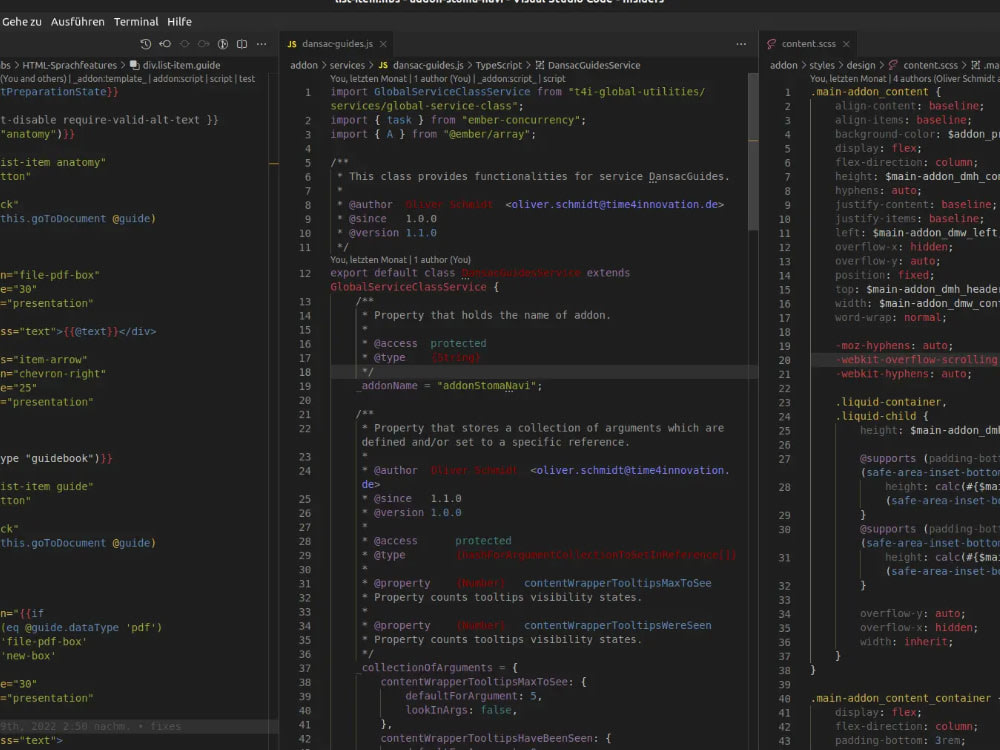Toggle file blame annotations icon
This screenshot has height=750, width=1000.
224,44
